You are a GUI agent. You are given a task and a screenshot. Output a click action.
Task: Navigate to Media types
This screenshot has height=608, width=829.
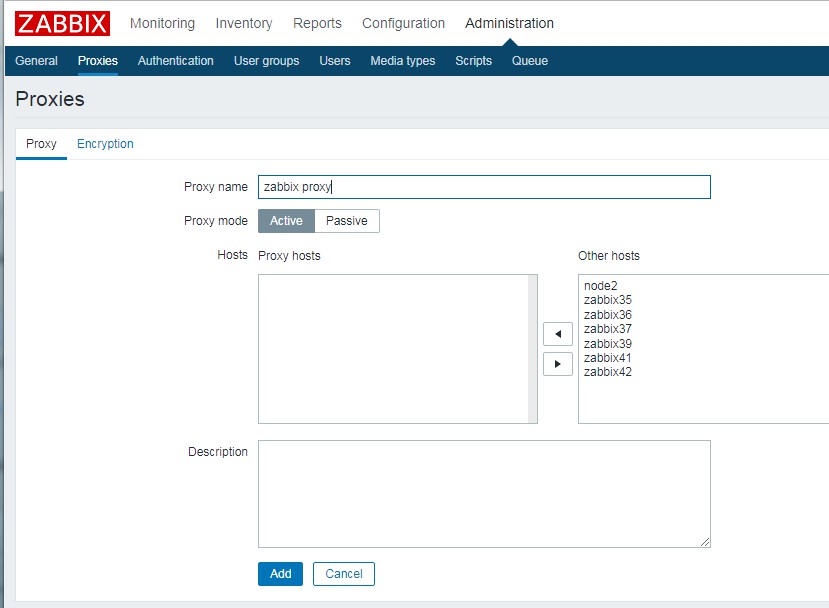click(402, 61)
